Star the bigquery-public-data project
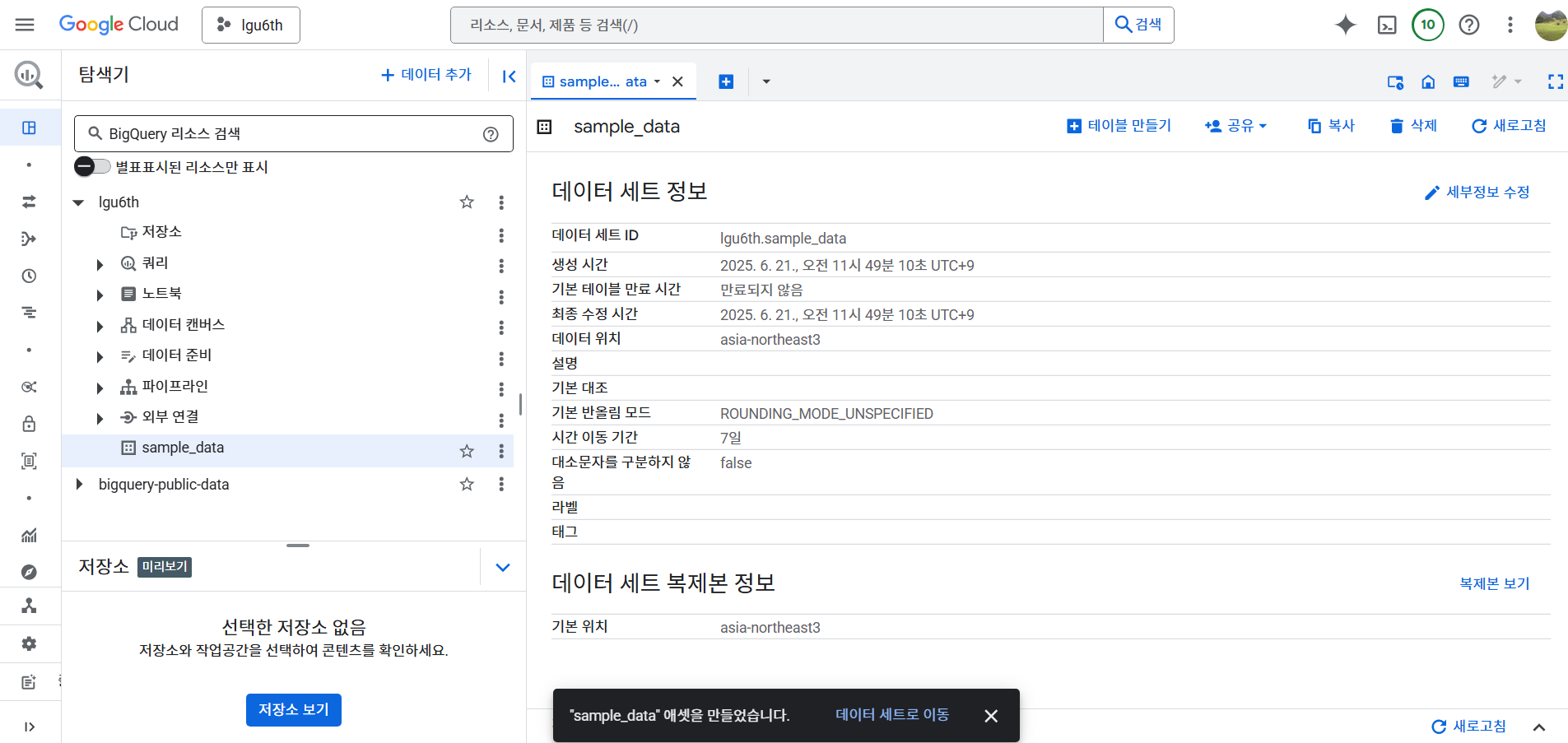The height and width of the screenshot is (743, 1568). (x=467, y=484)
